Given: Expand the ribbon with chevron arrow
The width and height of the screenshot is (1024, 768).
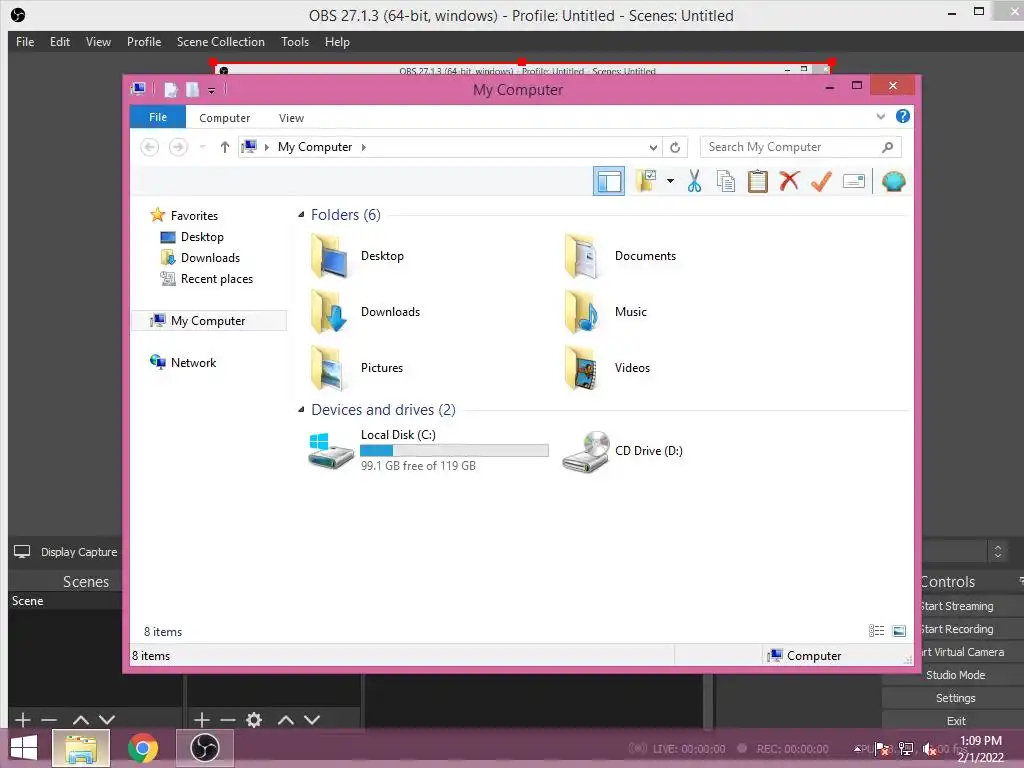Looking at the screenshot, I should coord(880,117).
